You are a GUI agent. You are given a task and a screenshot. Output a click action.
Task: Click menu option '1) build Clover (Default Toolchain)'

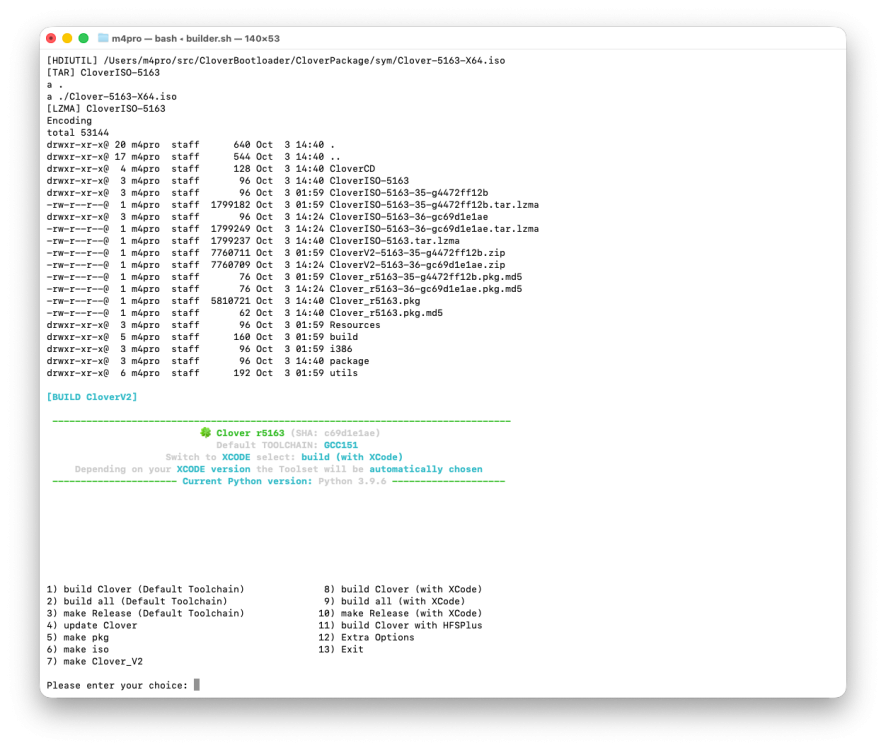pos(145,589)
